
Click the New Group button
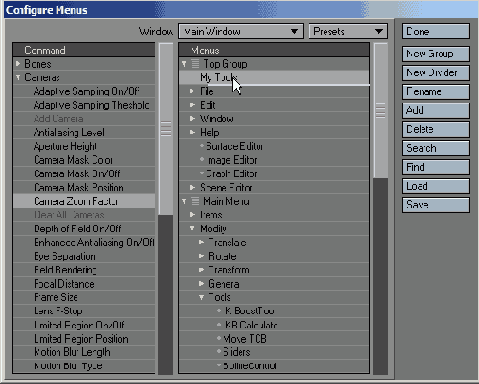pyautogui.click(x=436, y=54)
